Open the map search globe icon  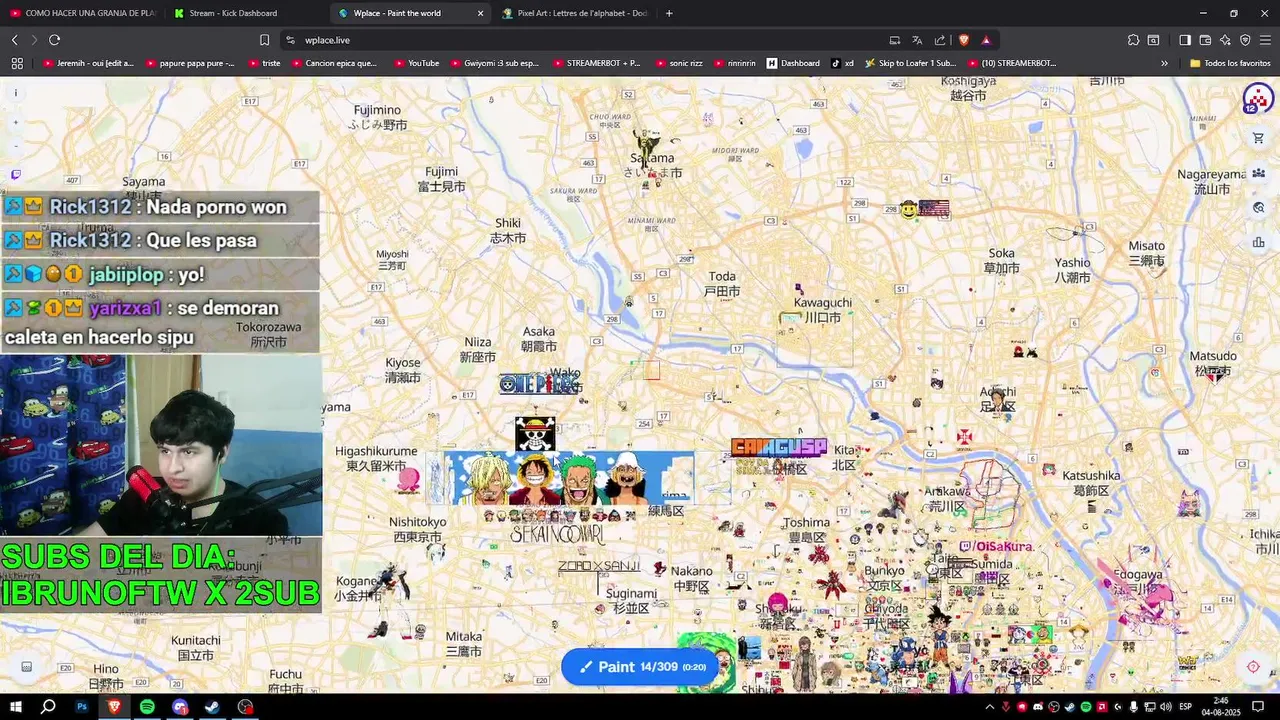1258,208
